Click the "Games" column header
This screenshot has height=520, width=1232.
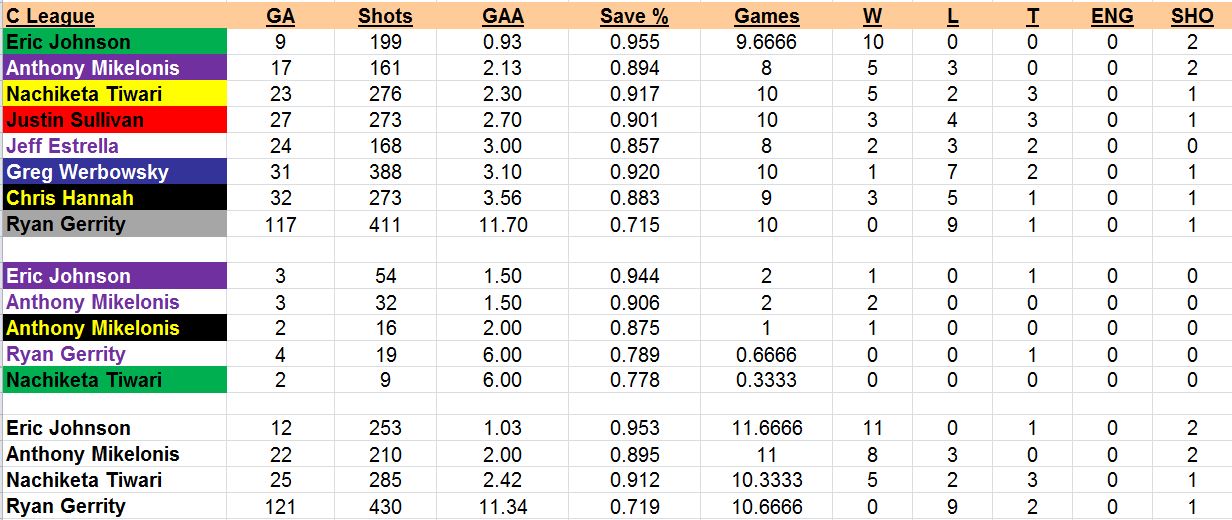pos(766,16)
